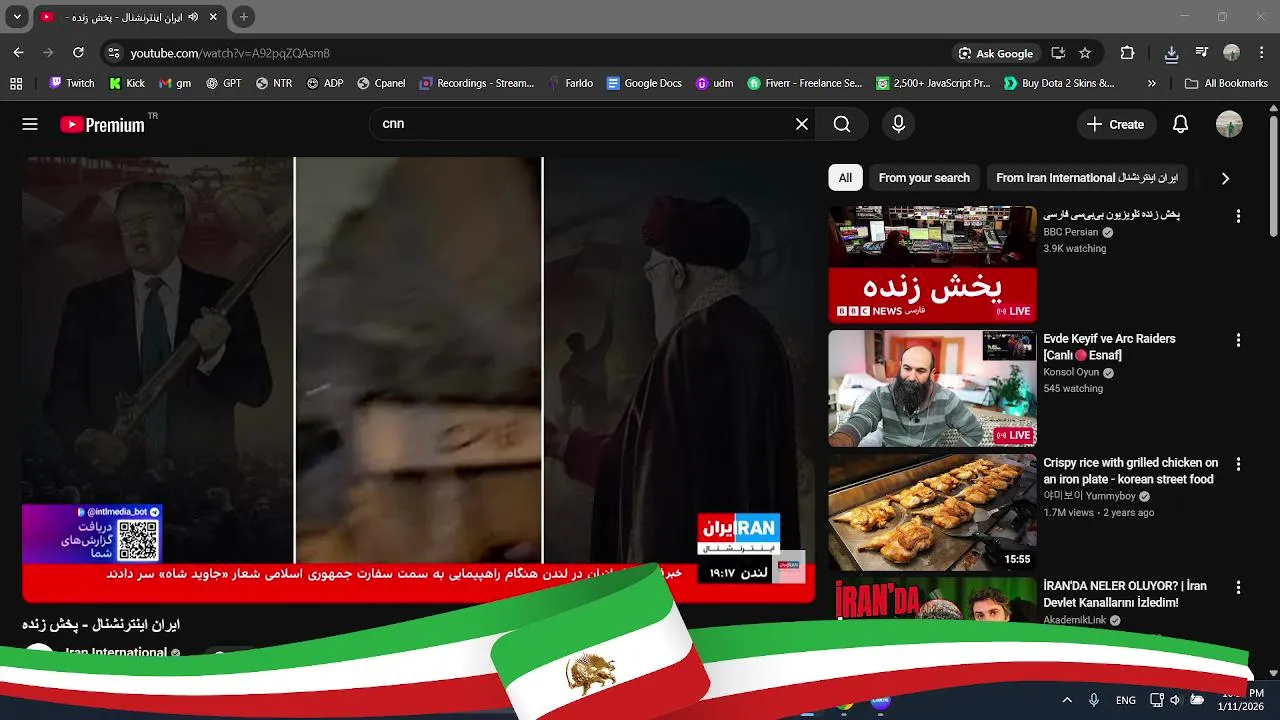Open a new tab with the plus button
The width and height of the screenshot is (1280, 720).
(x=243, y=17)
